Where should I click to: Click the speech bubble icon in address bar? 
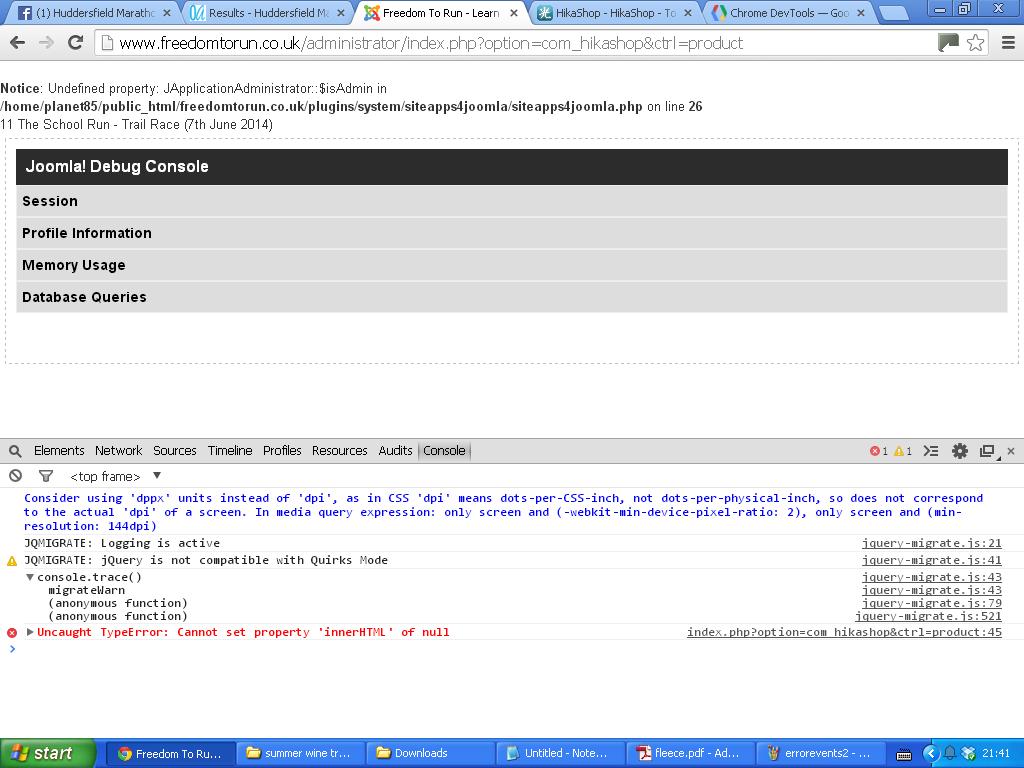[x=948, y=43]
